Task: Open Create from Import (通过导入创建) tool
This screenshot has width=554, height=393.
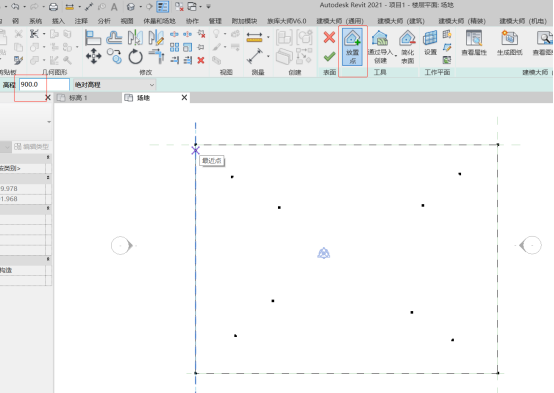Action: 380,47
